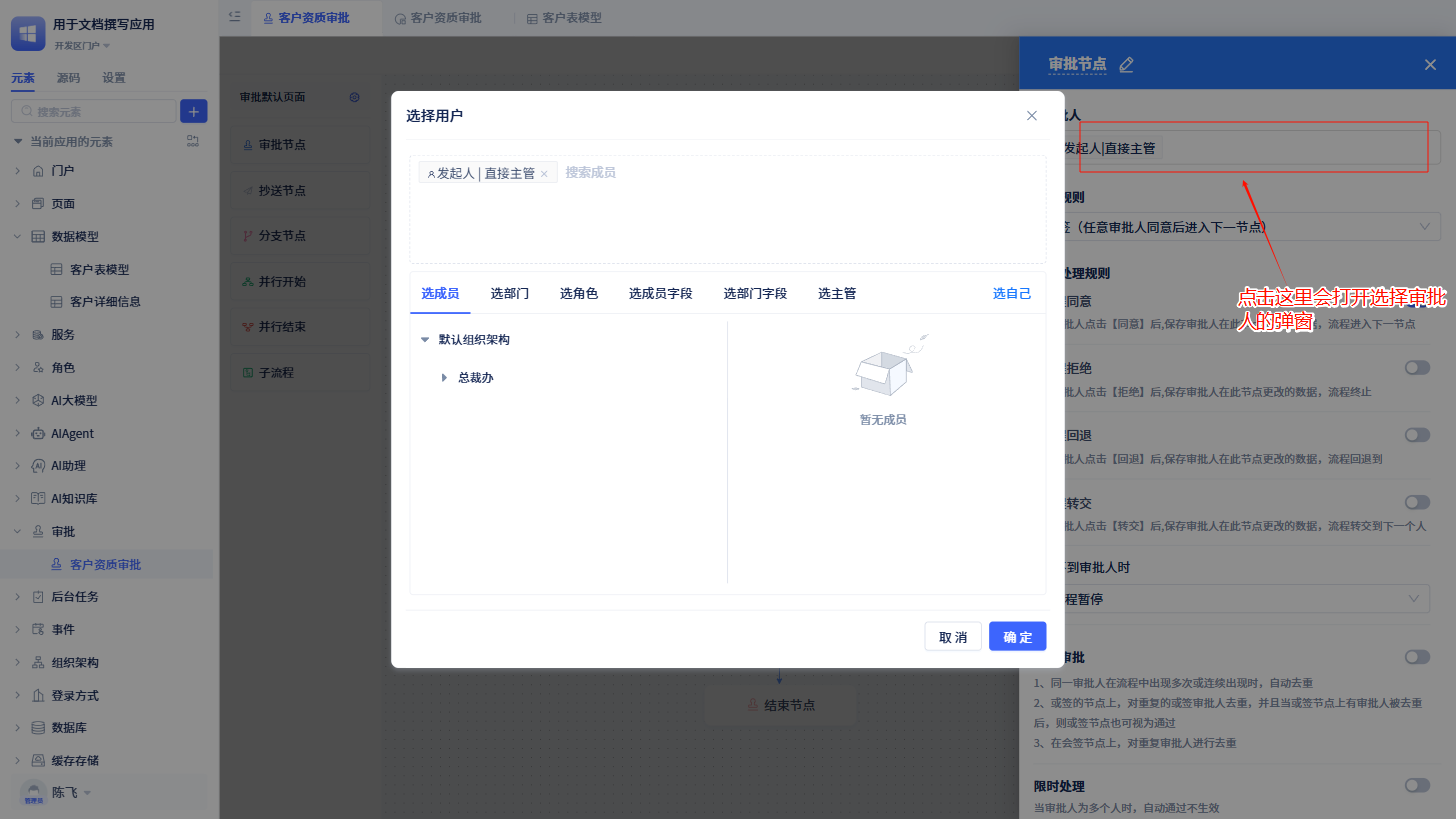The width and height of the screenshot is (1456, 819).
Task: Click the 组织架构 icon in the tree
Action: (x=38, y=662)
